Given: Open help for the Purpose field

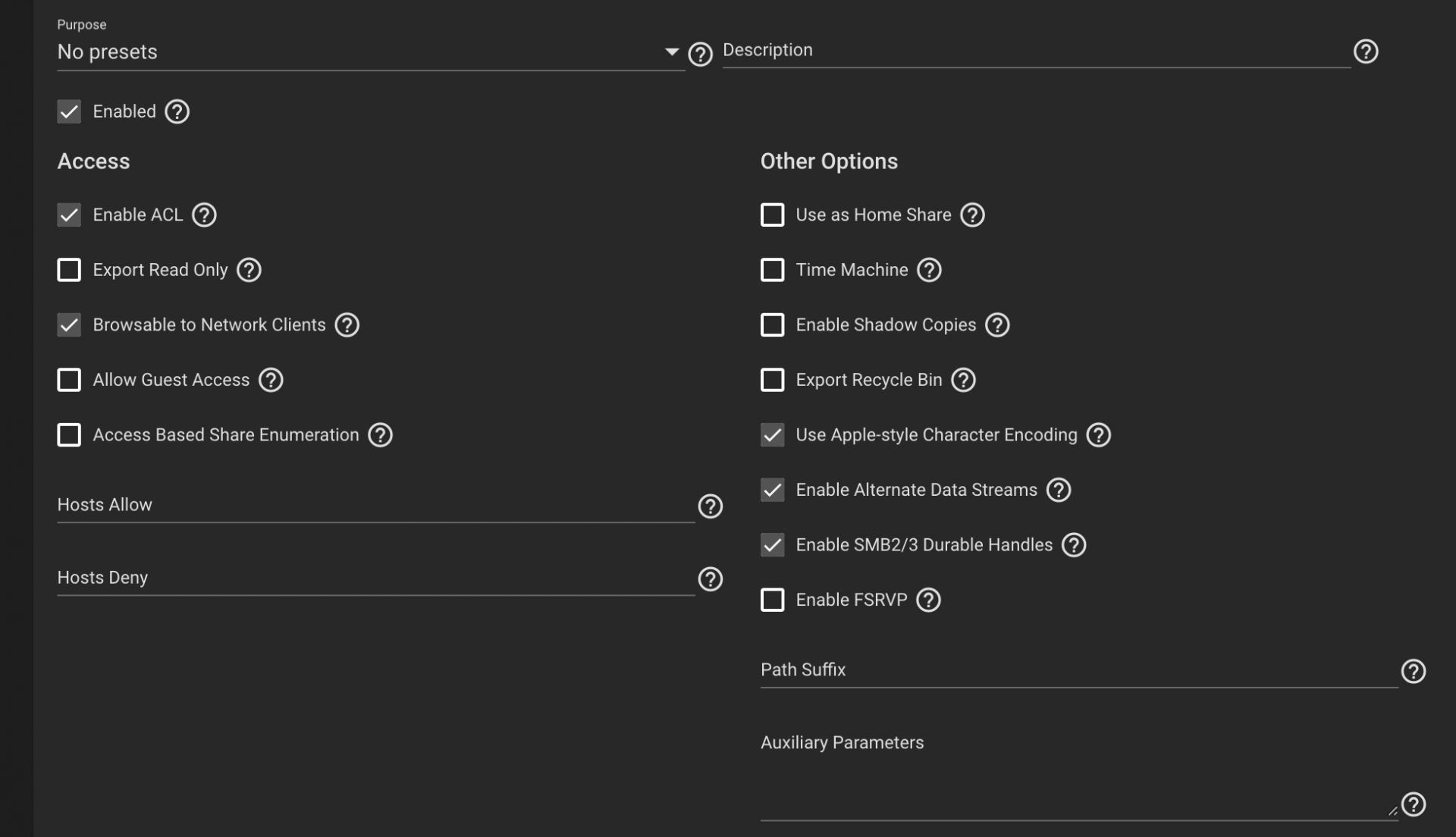Looking at the screenshot, I should 700,54.
